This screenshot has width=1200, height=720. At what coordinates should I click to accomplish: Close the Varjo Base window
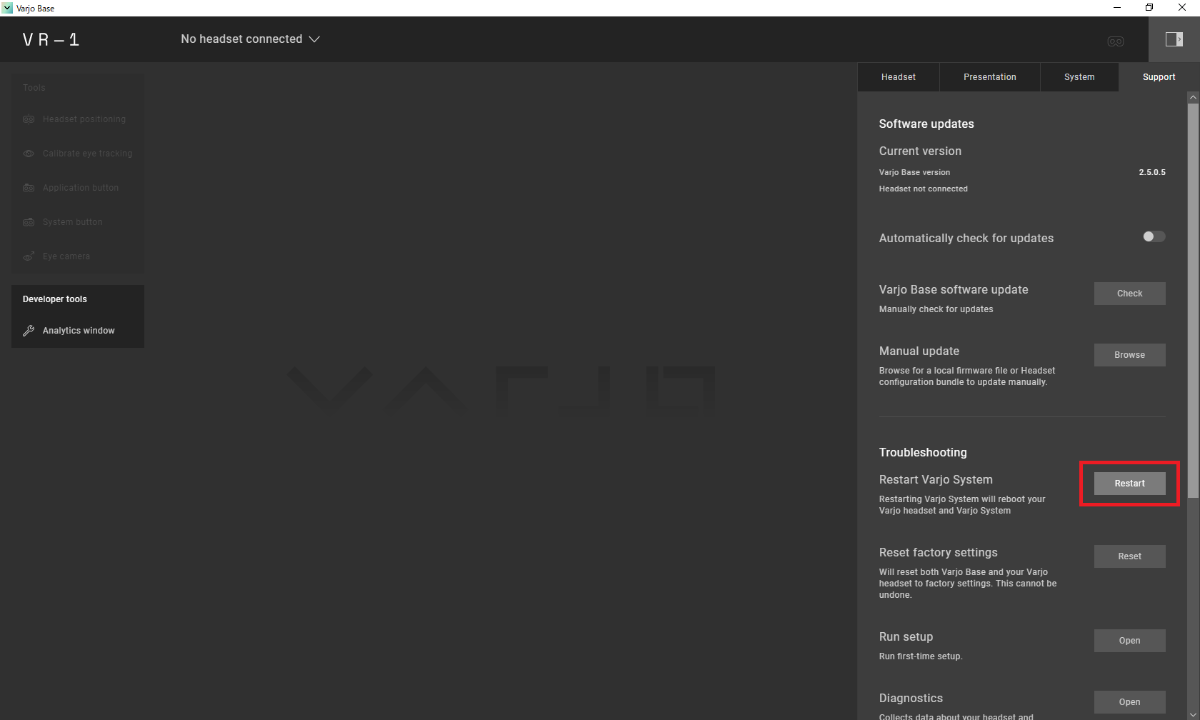click(1183, 8)
